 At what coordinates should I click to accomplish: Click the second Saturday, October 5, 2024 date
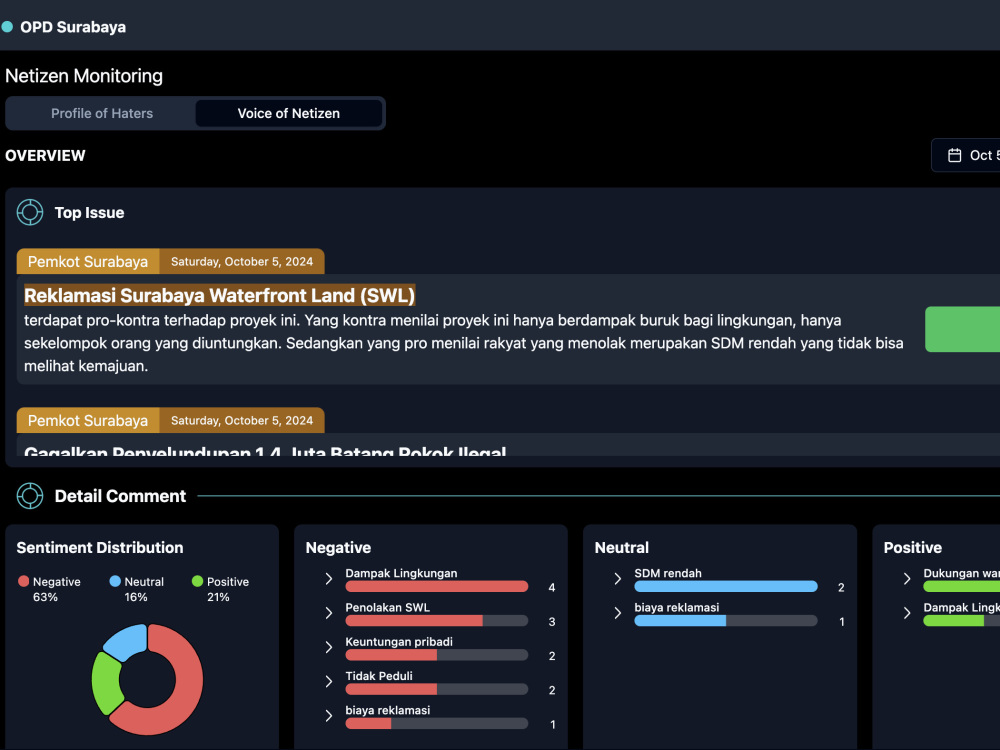pyautogui.click(x=242, y=420)
